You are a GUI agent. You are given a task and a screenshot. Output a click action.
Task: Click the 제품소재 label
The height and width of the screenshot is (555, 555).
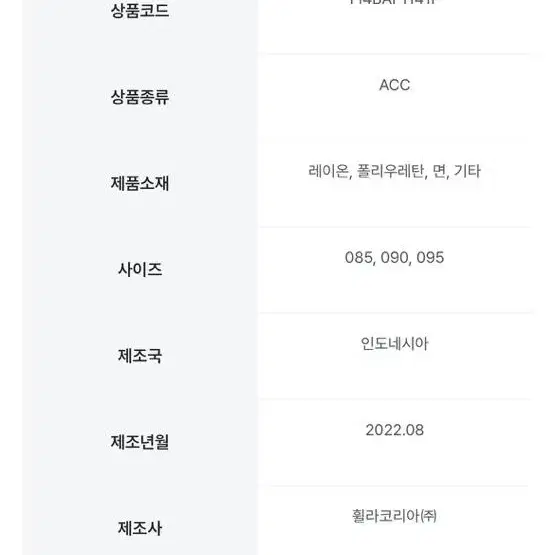click(x=140, y=183)
